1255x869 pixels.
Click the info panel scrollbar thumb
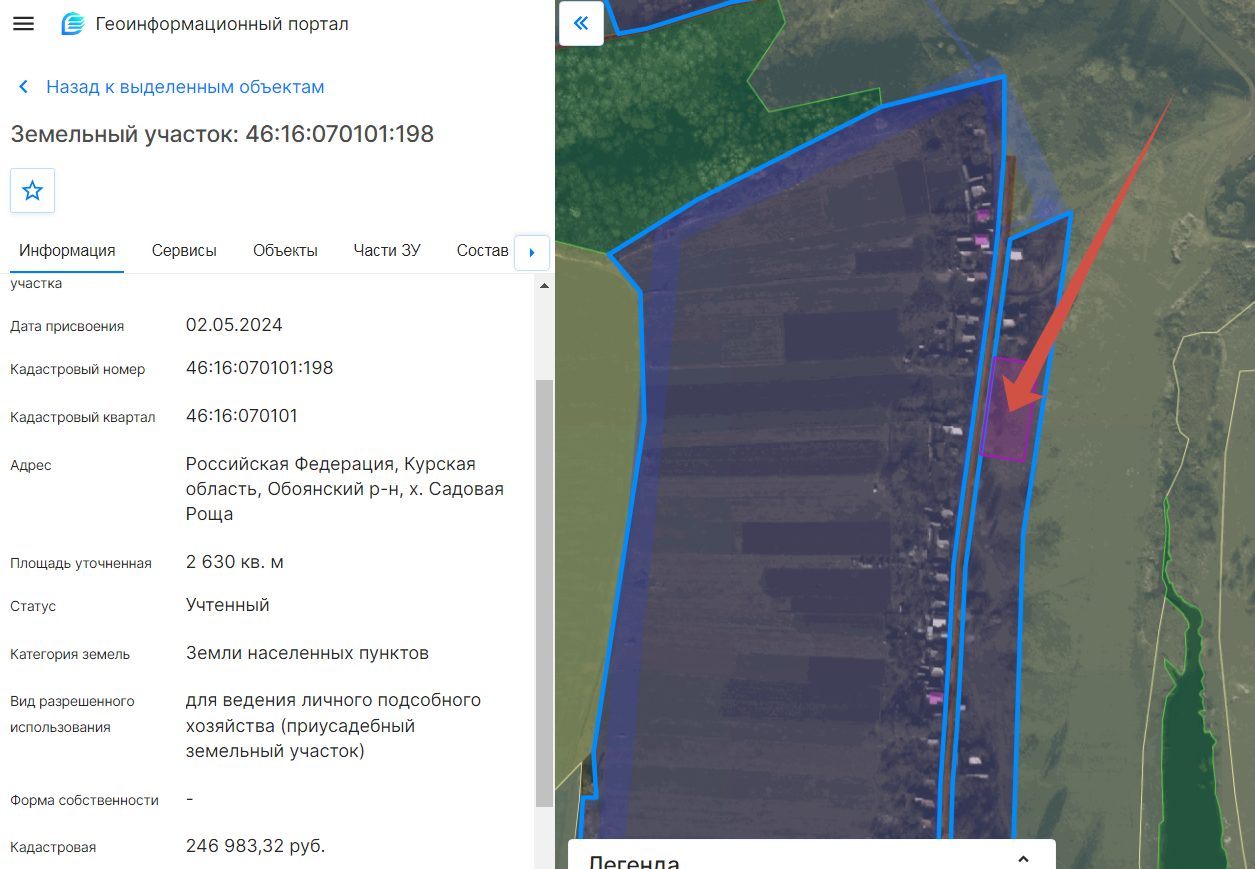point(544,593)
